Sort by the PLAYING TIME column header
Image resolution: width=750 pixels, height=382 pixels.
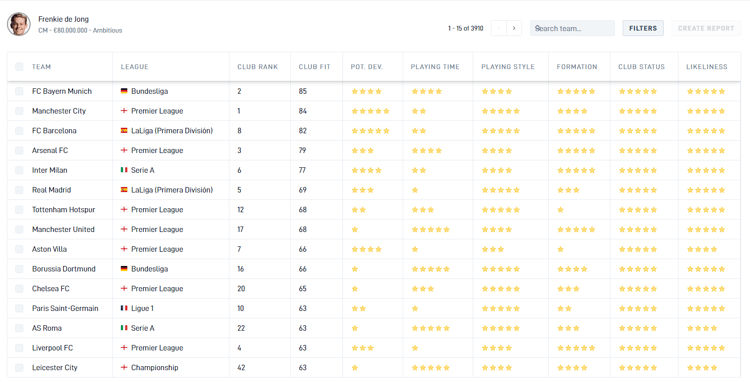(x=435, y=66)
